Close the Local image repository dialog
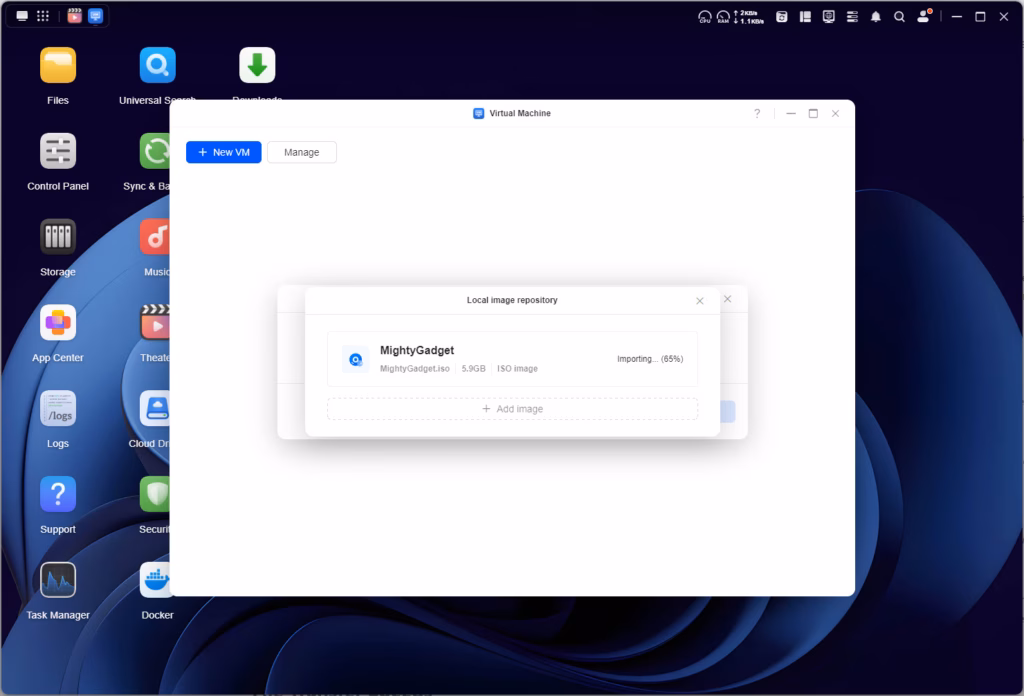The height and width of the screenshot is (696, 1024). 699,300
